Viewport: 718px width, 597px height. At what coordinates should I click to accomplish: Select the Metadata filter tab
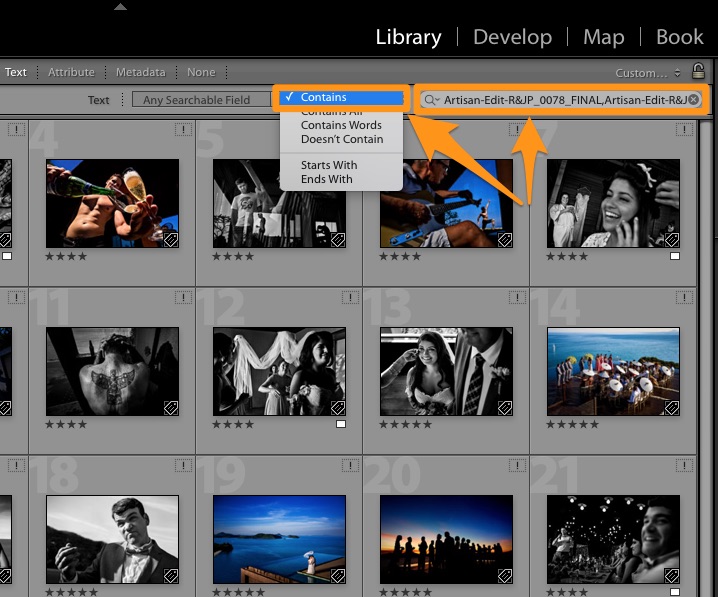tap(140, 72)
